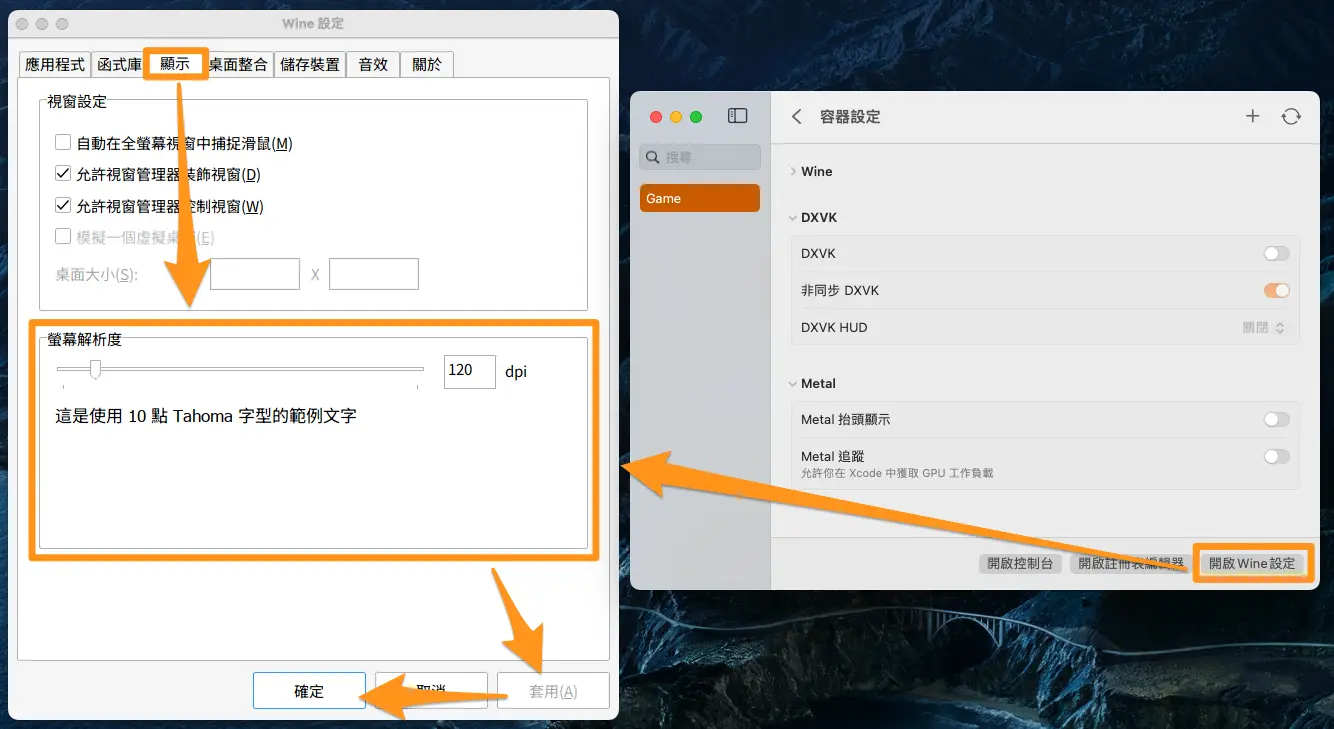Open the DXVK HUD dropdown
The height and width of the screenshot is (729, 1334).
[x=1264, y=328]
